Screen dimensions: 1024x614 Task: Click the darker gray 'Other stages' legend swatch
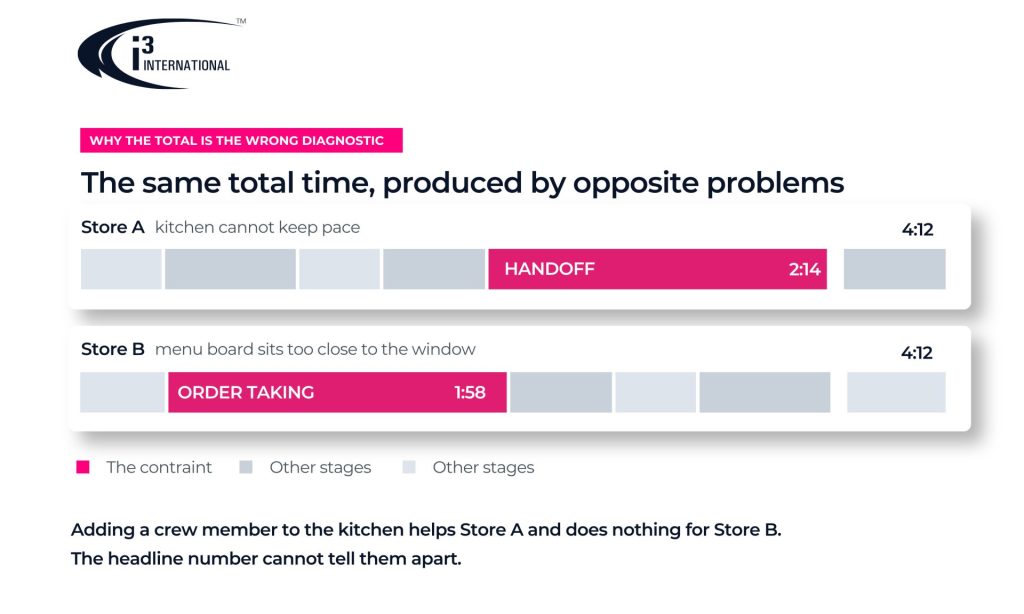246,467
